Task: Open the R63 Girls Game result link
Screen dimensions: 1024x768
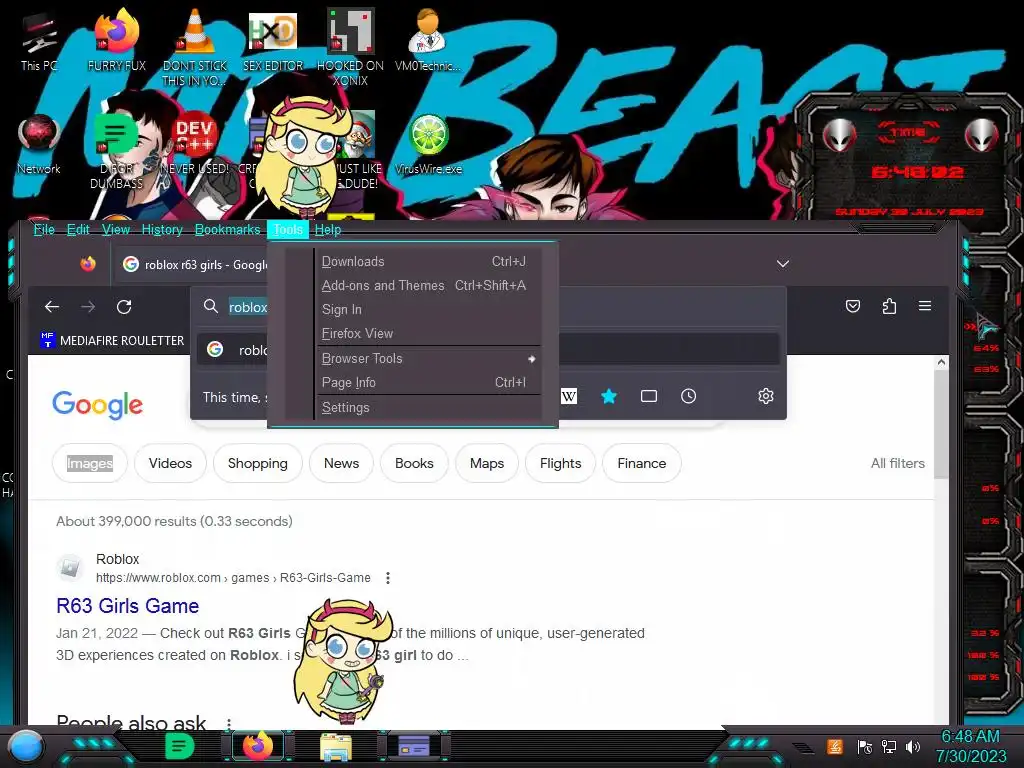Action: pyautogui.click(x=127, y=605)
